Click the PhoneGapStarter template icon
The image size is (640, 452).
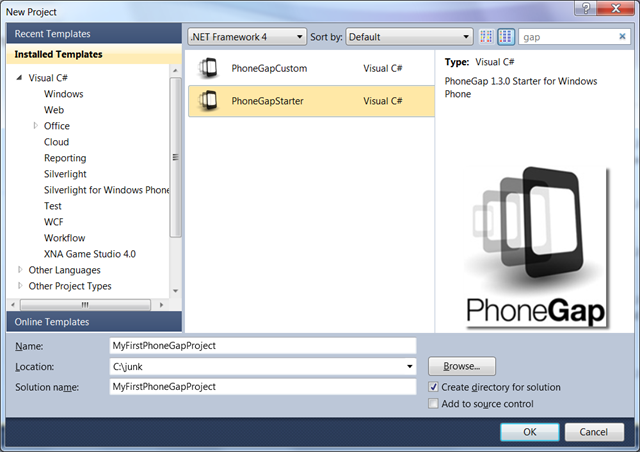pos(208,100)
